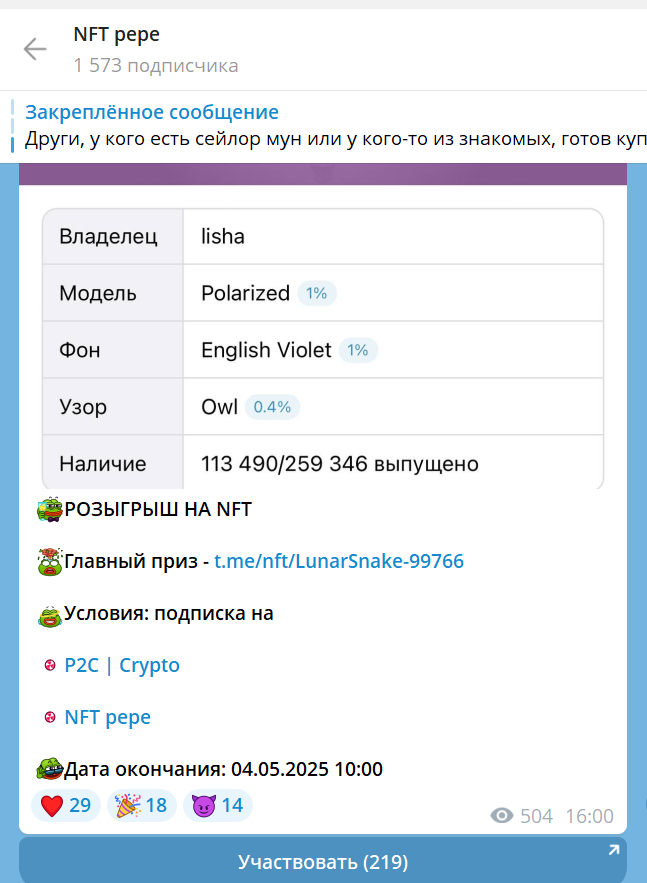Screen dimensions: 647x883
Task: Click the eye views icon showing 504
Action: [502, 816]
